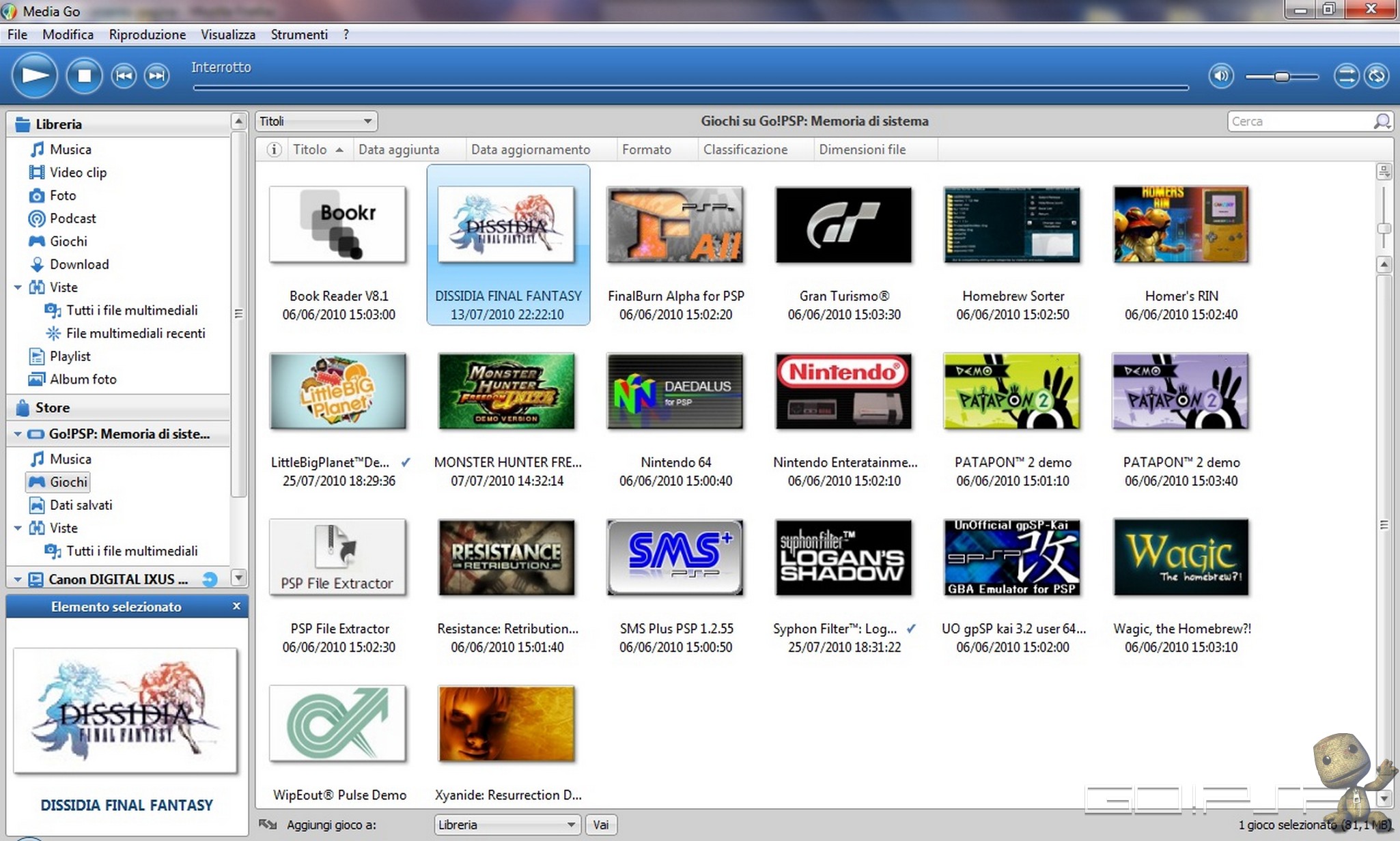Open the Modifica menu
Screen dimensions: 1400x841
(68, 35)
